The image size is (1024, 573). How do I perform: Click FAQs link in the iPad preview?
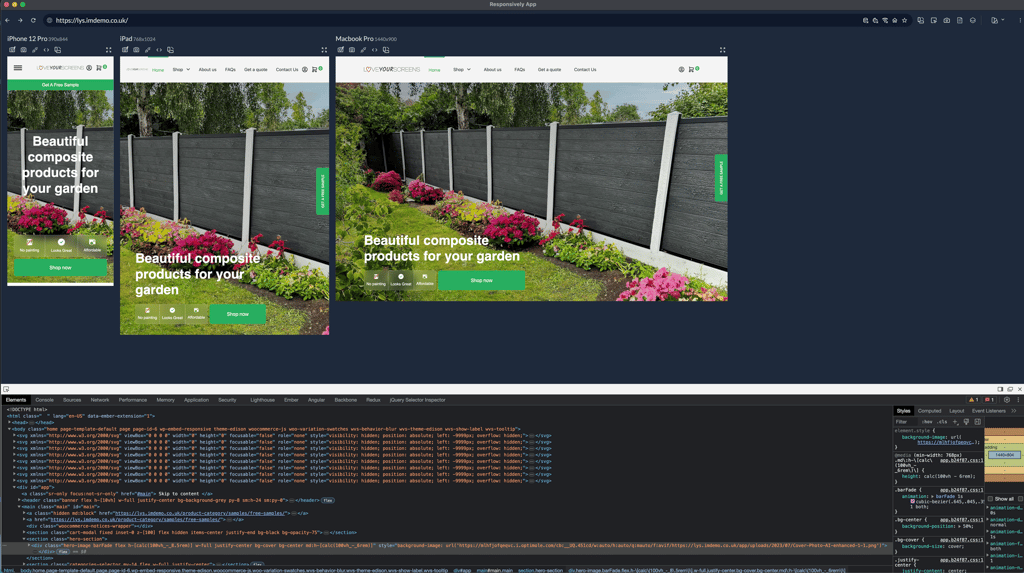231,69
